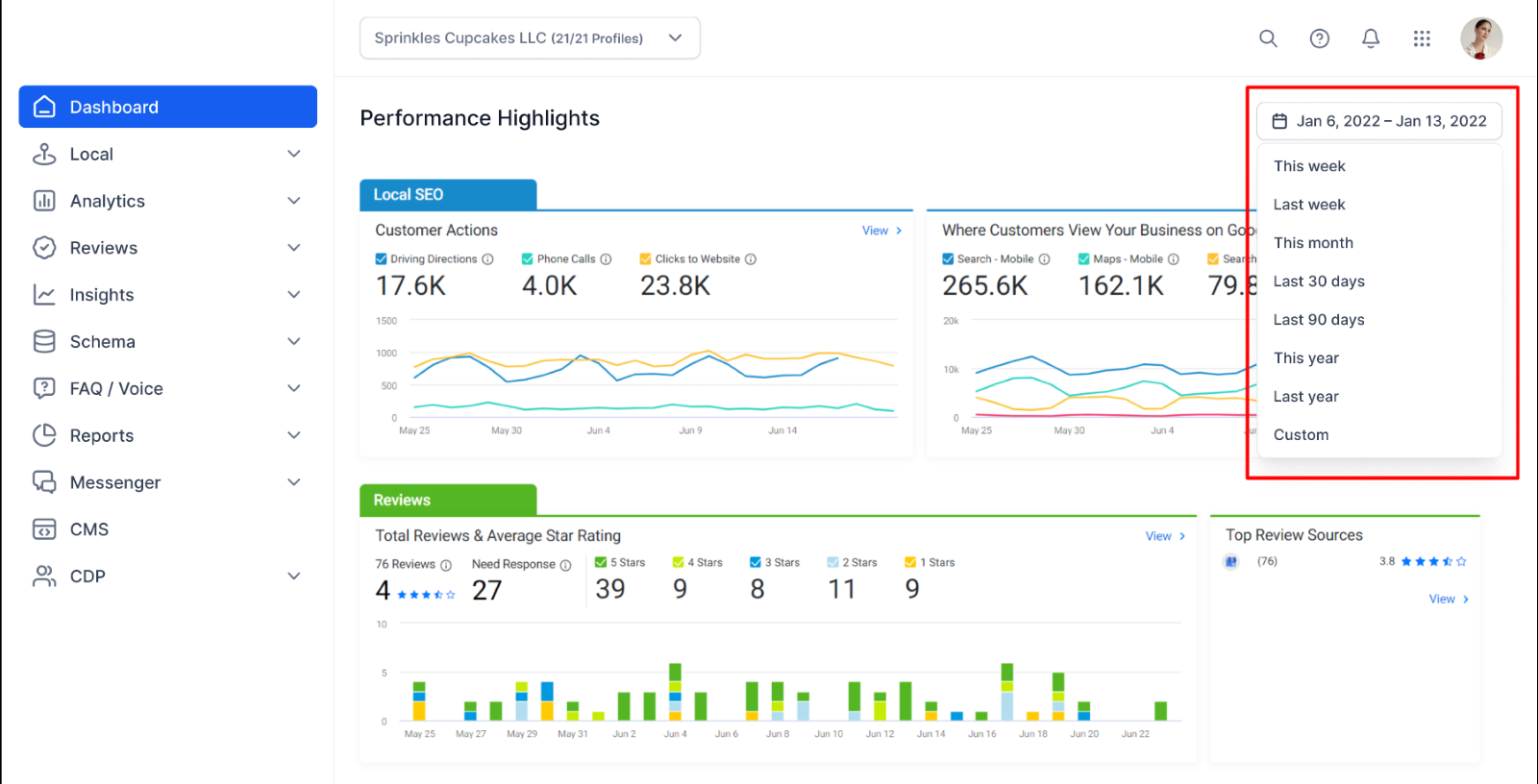Click the review source logo icon
1538x784 pixels.
pos(1231,561)
